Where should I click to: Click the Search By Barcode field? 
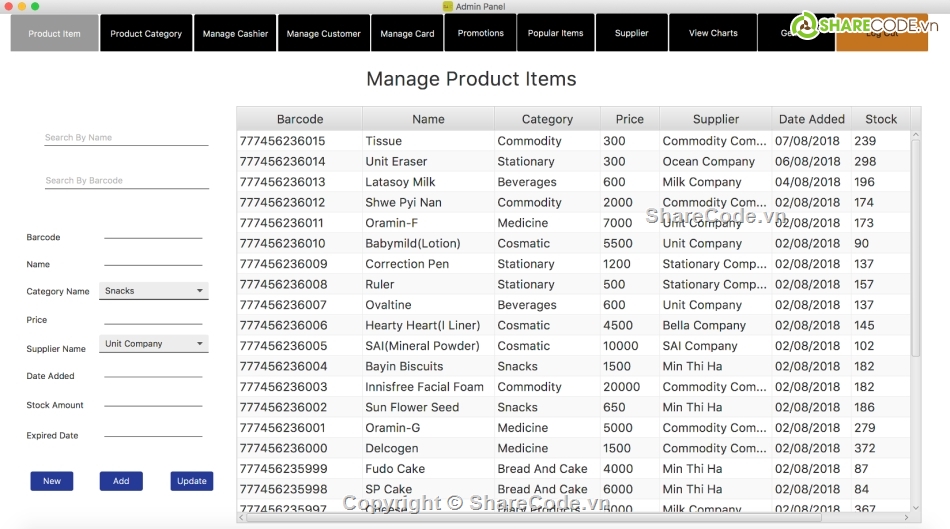126,181
